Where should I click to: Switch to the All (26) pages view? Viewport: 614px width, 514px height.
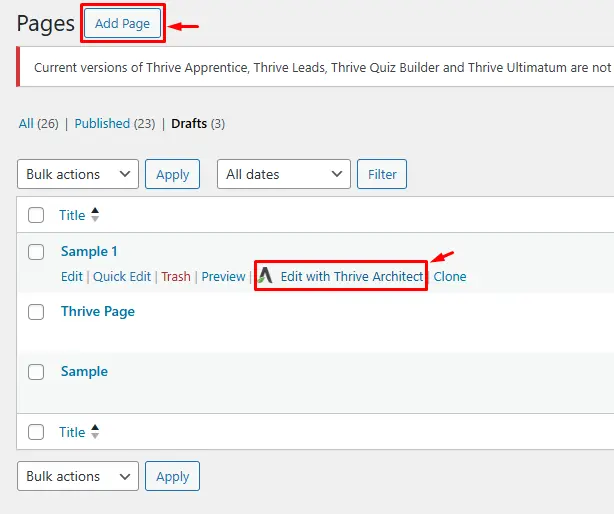pos(39,124)
